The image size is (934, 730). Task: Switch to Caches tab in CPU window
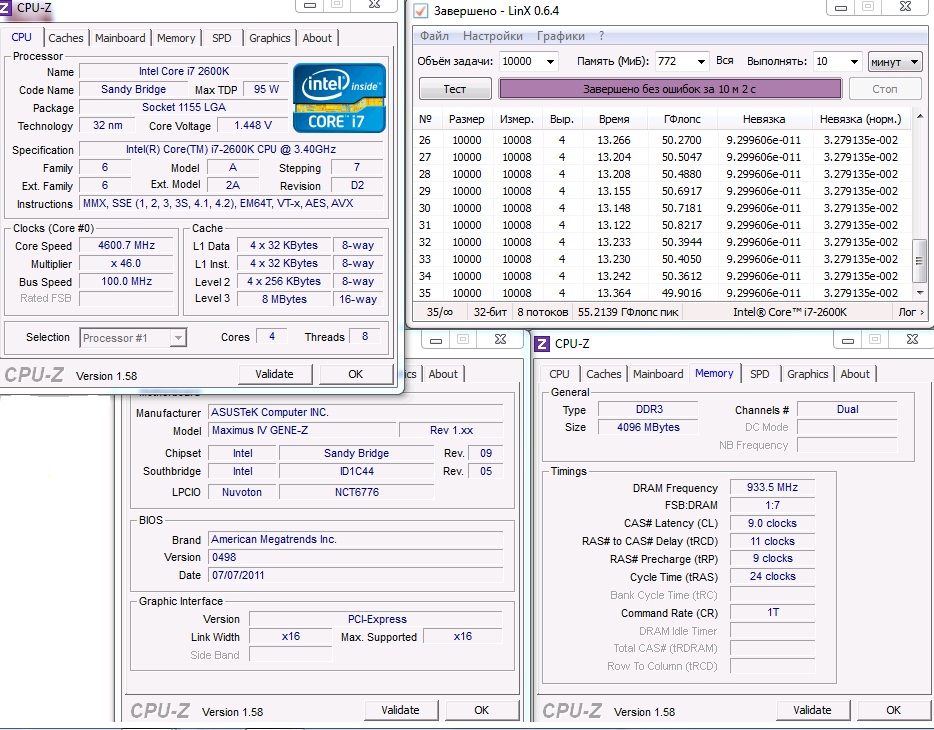66,38
